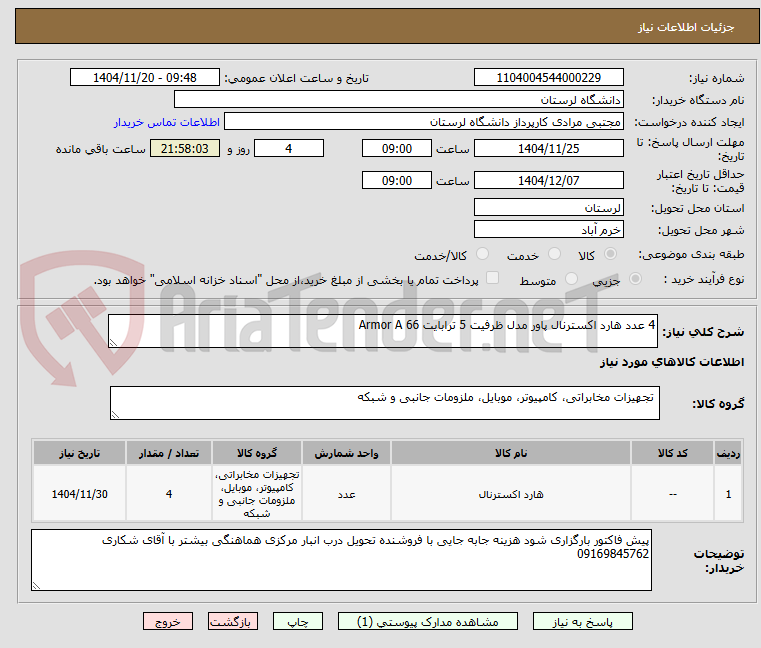The height and width of the screenshot is (648, 761).
Task: Click the 'ساعت باقی مانده' label
Action: [100, 149]
